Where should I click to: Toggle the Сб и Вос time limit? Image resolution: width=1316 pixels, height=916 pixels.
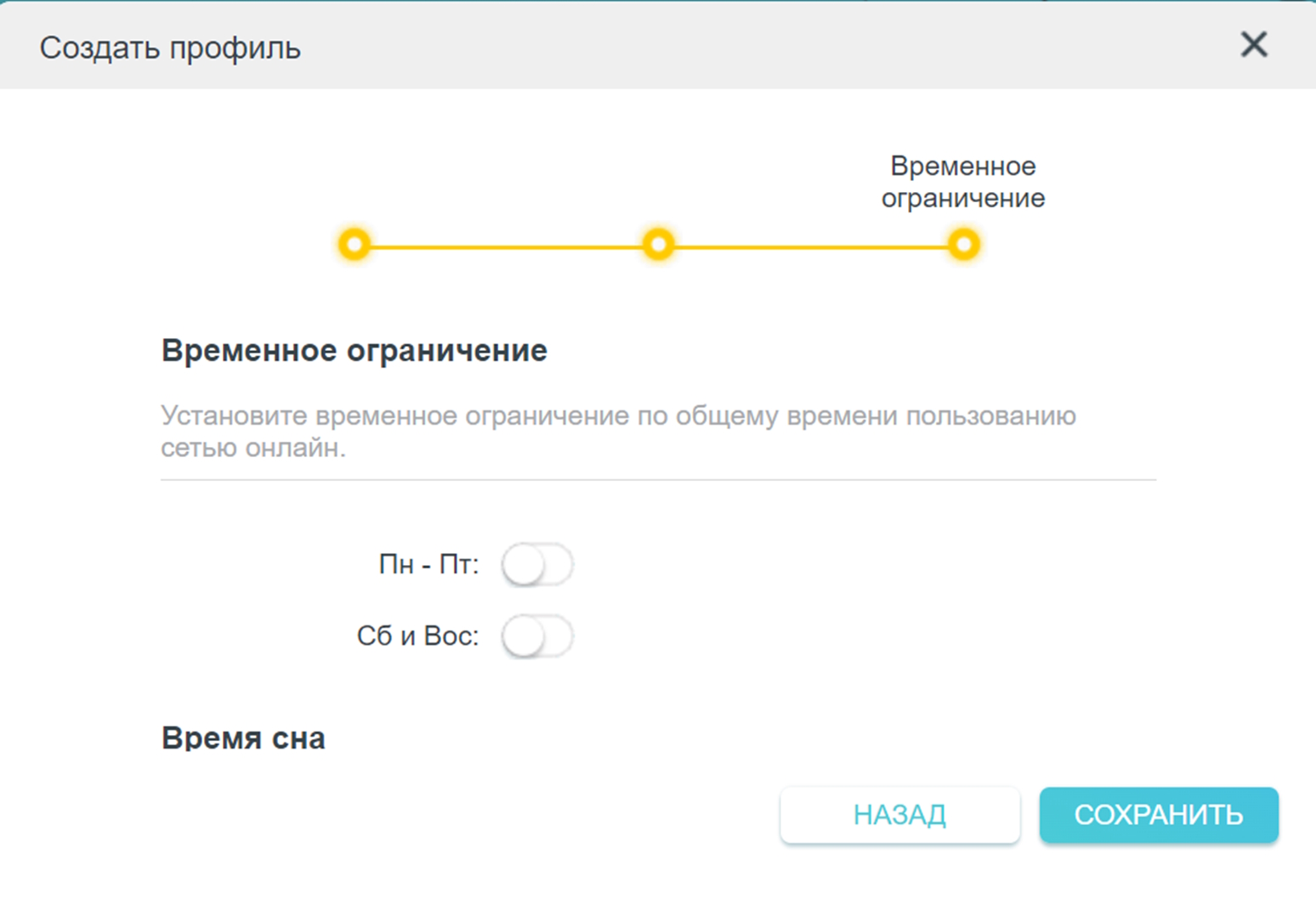(x=536, y=636)
